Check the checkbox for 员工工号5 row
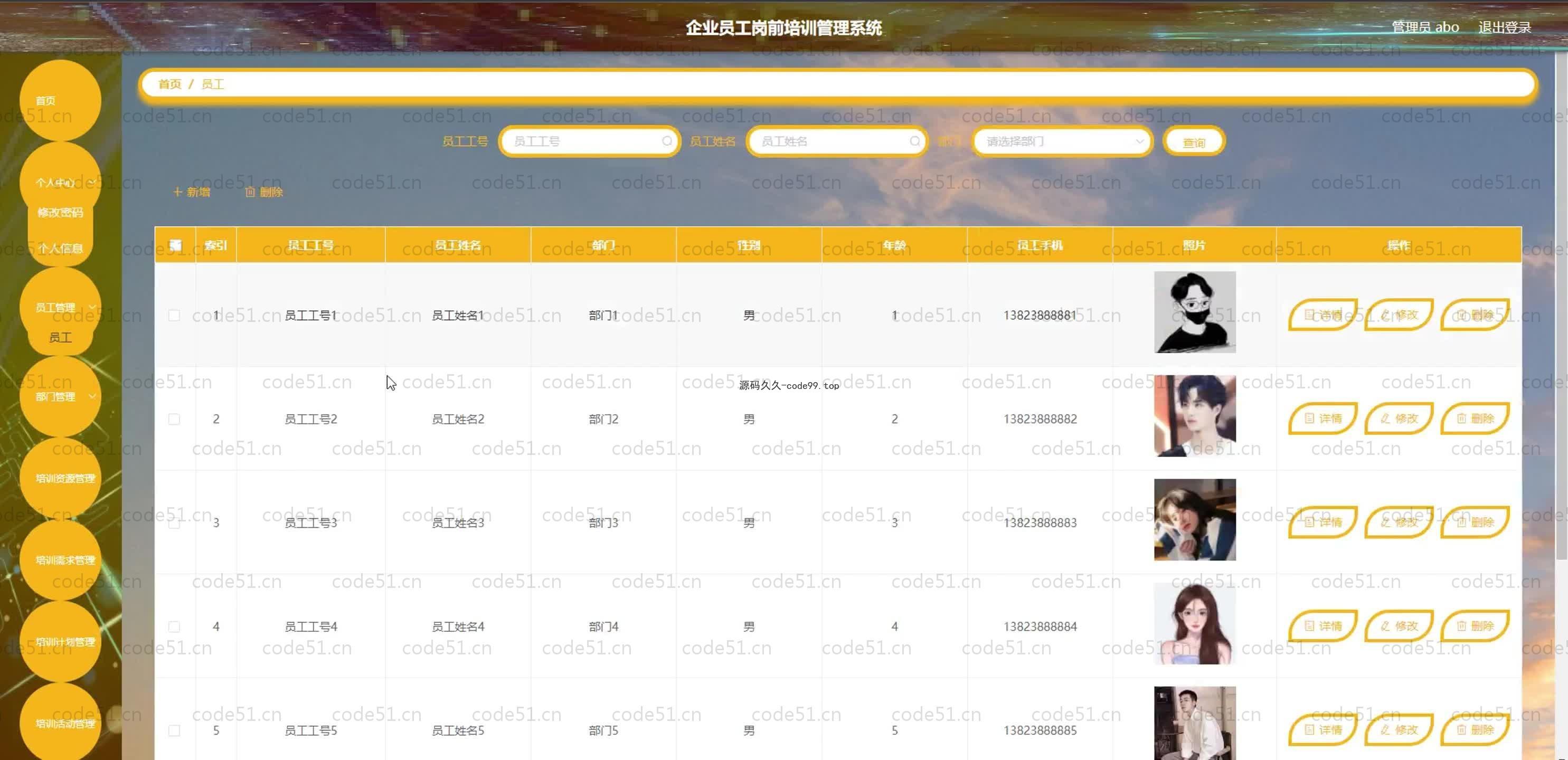This screenshot has width=1568, height=760. pos(174,730)
